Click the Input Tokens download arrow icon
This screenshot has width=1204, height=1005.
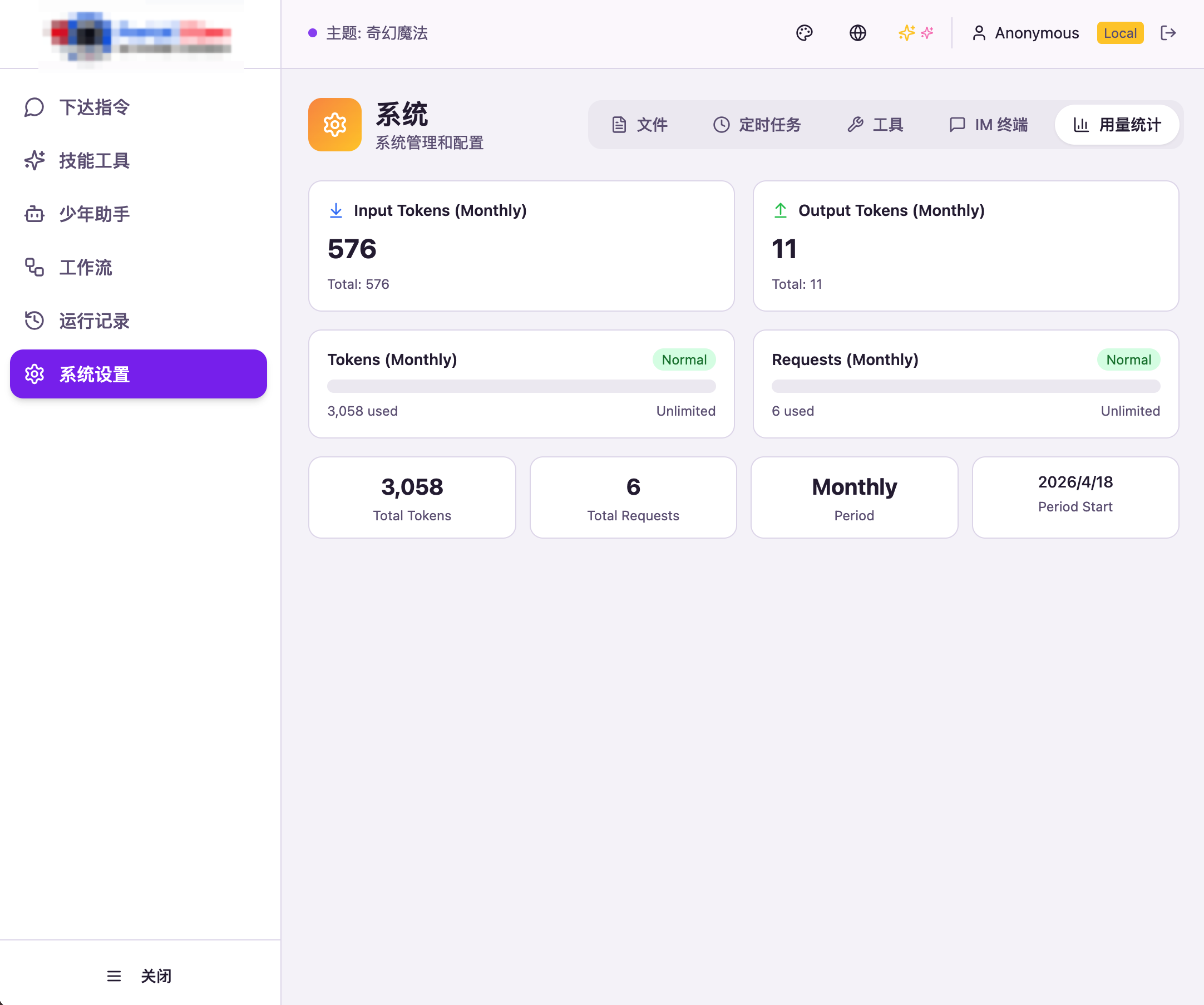[x=336, y=210]
